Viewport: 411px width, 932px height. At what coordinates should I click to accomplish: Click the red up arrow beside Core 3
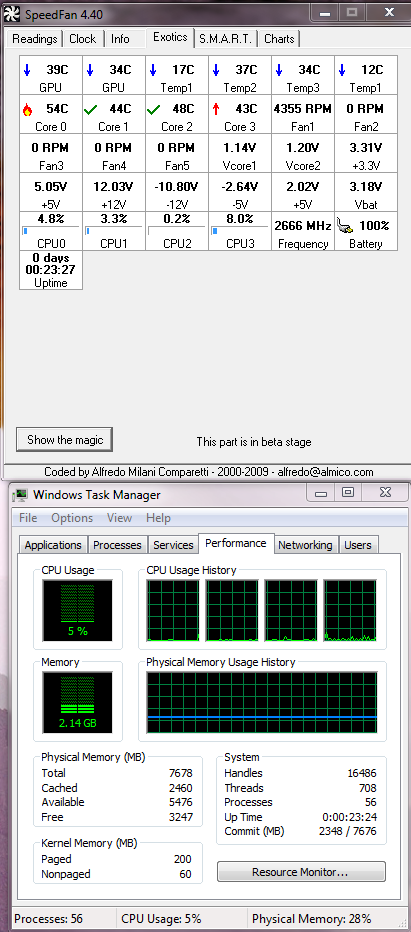click(x=216, y=109)
